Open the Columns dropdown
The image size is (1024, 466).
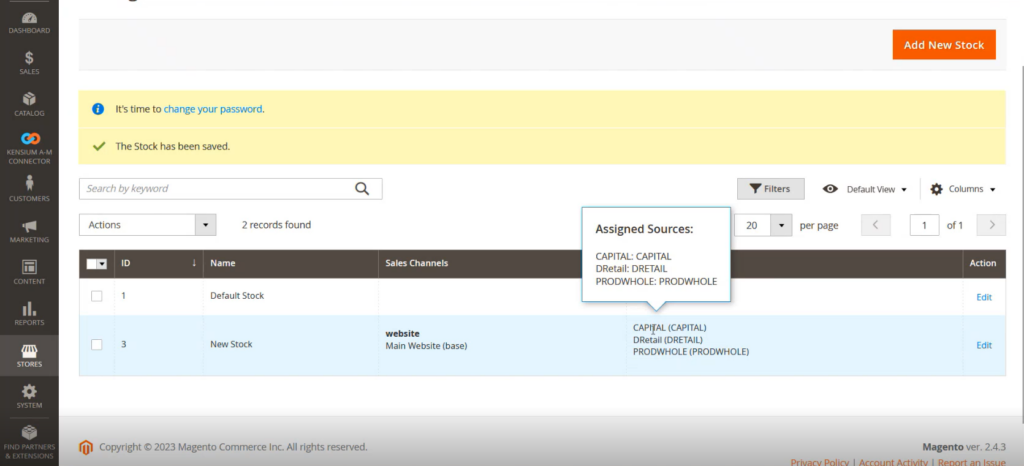[963, 189]
